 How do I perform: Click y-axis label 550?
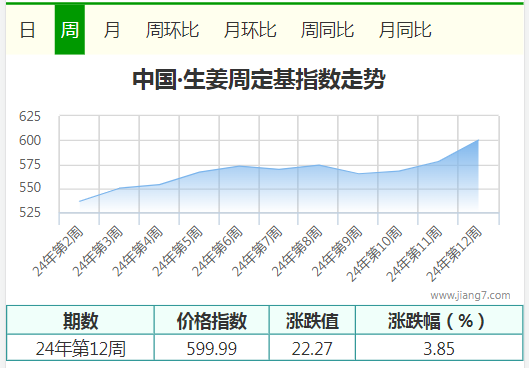pos(30,188)
